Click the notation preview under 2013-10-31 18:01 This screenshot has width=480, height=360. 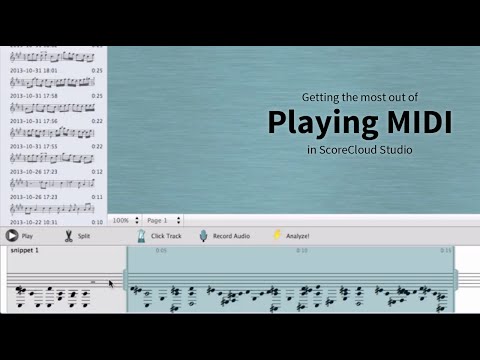pos(52,82)
